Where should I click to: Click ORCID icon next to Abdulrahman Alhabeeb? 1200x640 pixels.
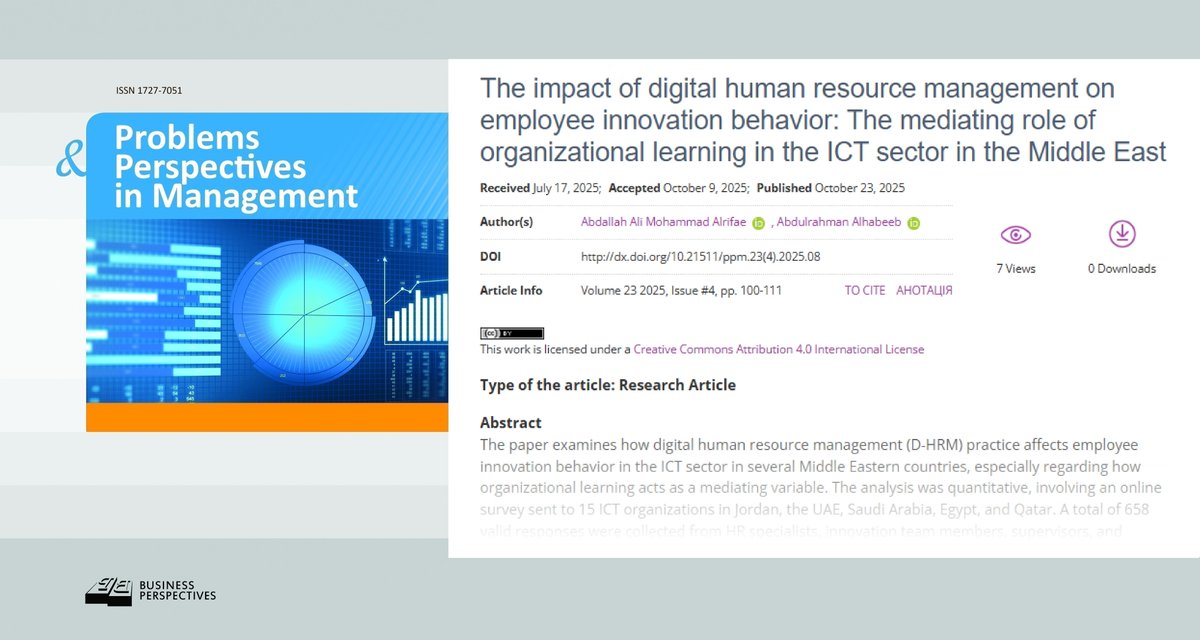pos(913,223)
